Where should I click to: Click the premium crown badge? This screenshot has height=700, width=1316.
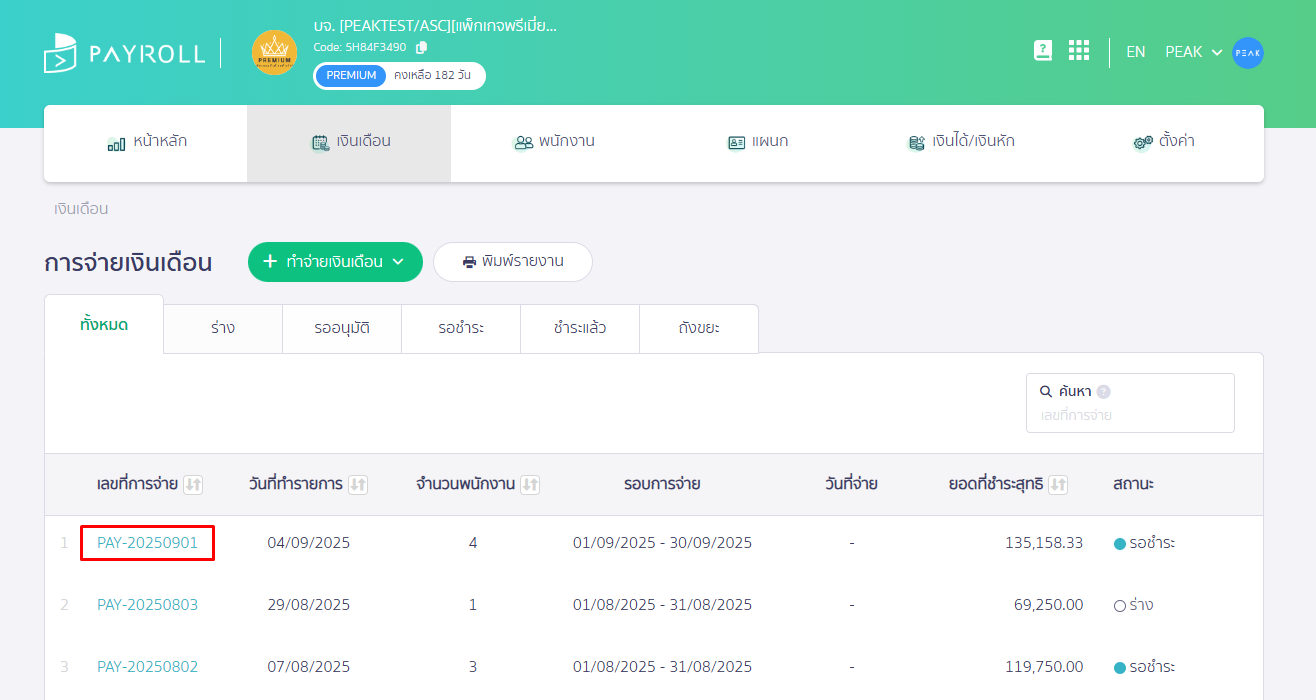[x=274, y=53]
